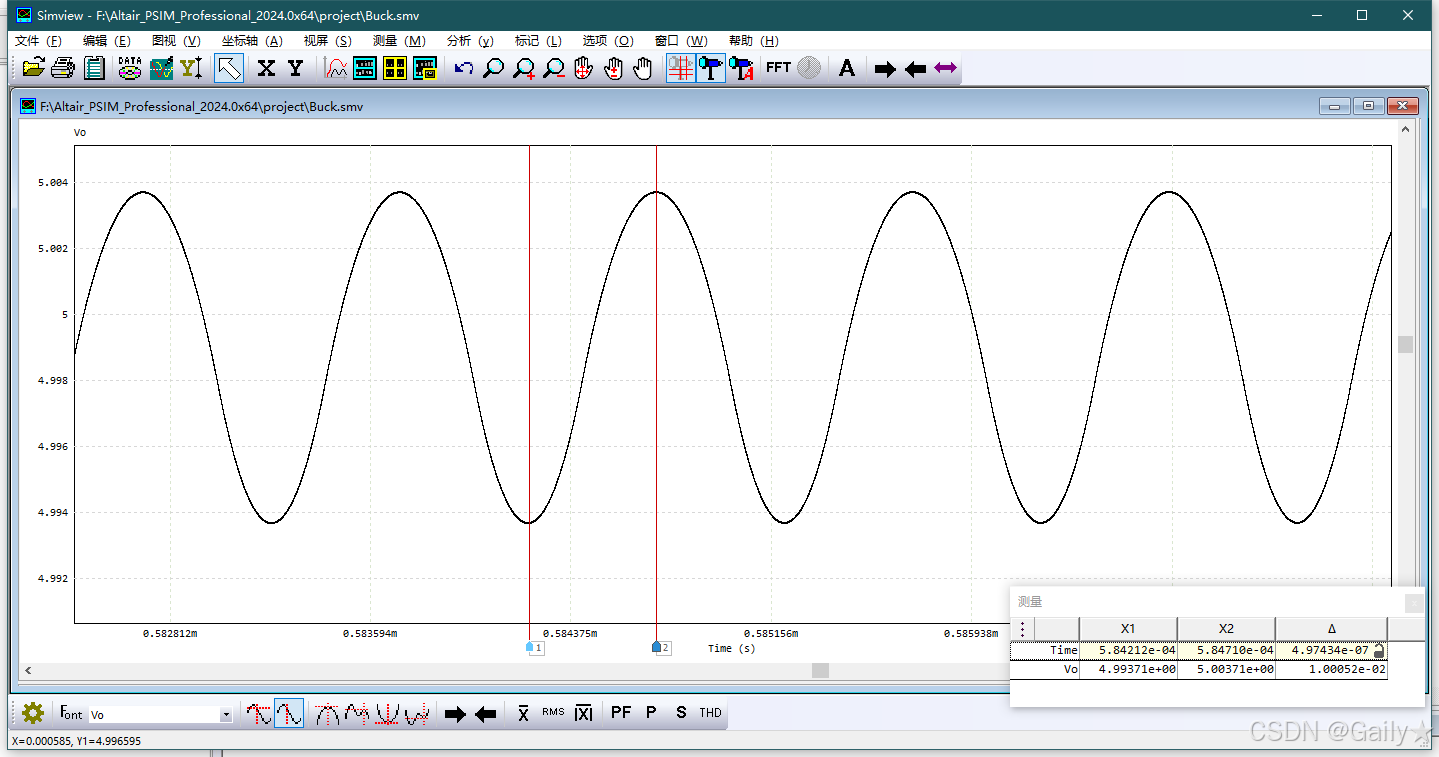
Task: Click the Y-axis range icon with arrows
Action: [191, 68]
